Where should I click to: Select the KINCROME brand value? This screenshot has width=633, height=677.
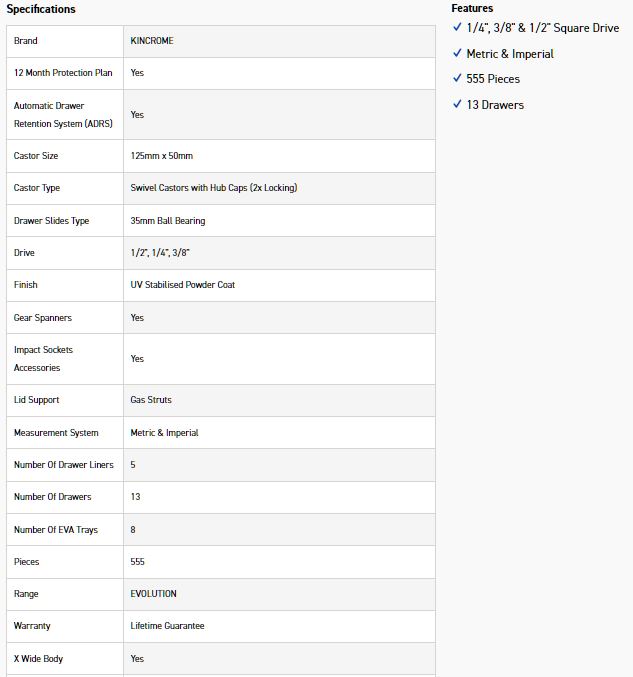point(152,41)
